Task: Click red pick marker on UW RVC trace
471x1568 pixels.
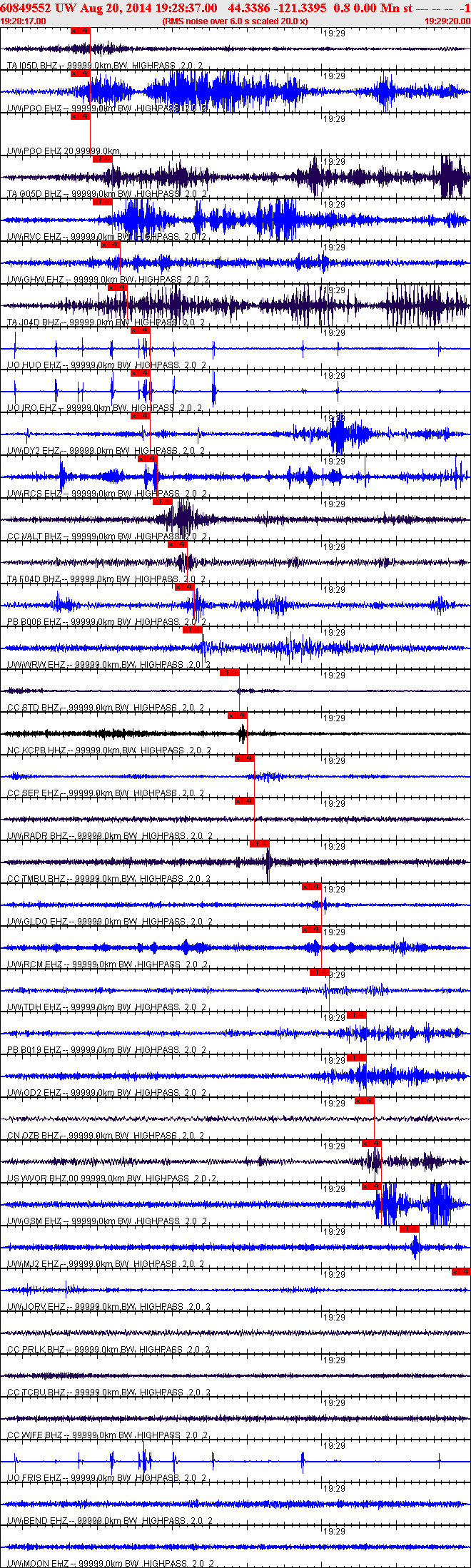Action: click(x=103, y=202)
